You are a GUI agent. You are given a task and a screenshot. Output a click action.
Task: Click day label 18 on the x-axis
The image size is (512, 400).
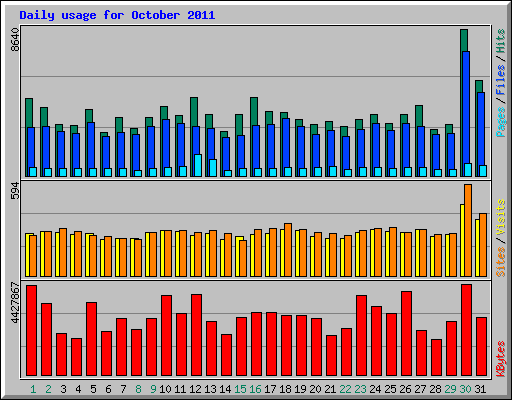(285, 389)
